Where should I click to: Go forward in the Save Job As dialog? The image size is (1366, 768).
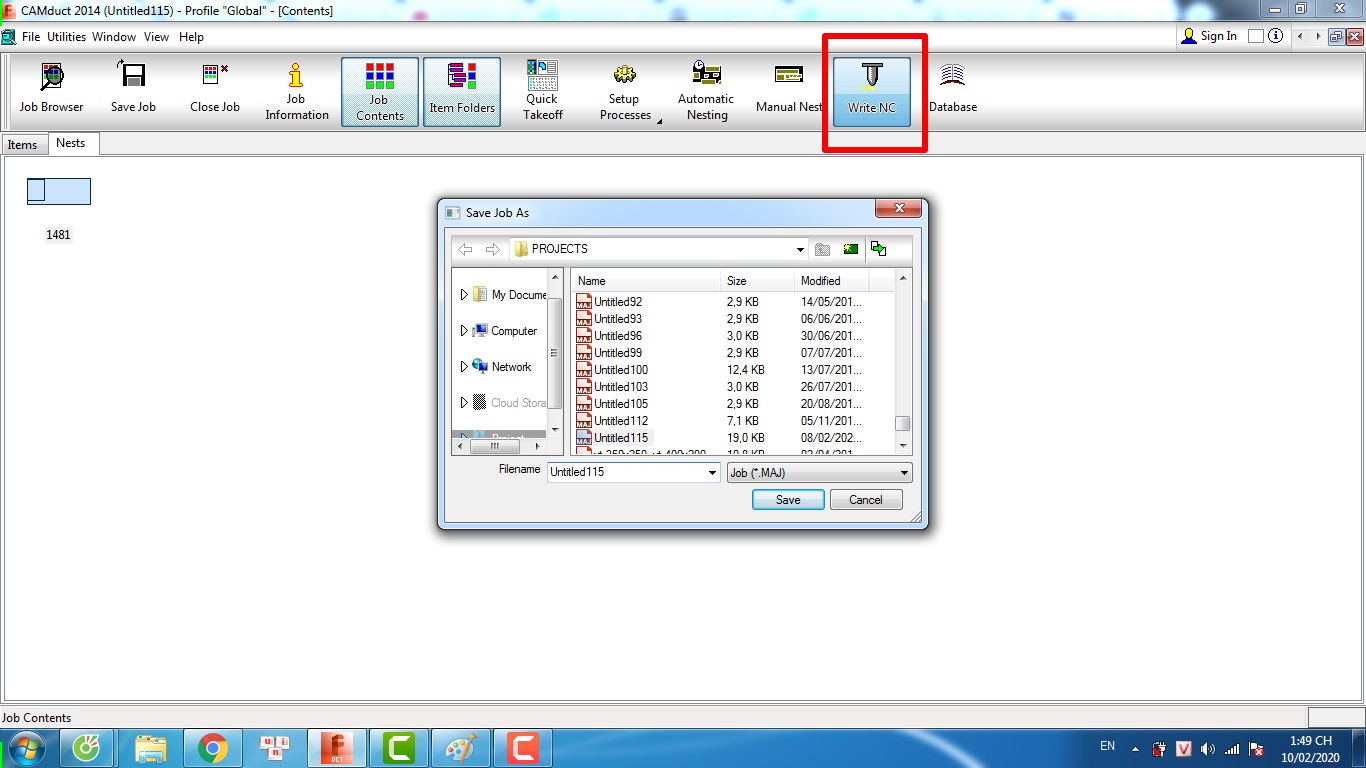pos(492,249)
